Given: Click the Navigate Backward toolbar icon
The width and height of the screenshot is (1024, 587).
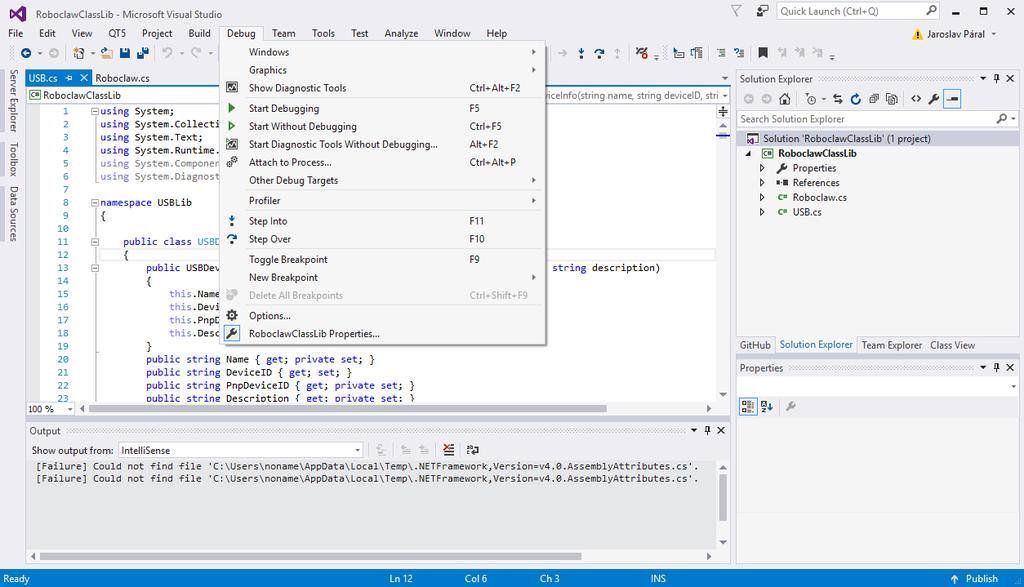Looking at the screenshot, I should [26, 53].
